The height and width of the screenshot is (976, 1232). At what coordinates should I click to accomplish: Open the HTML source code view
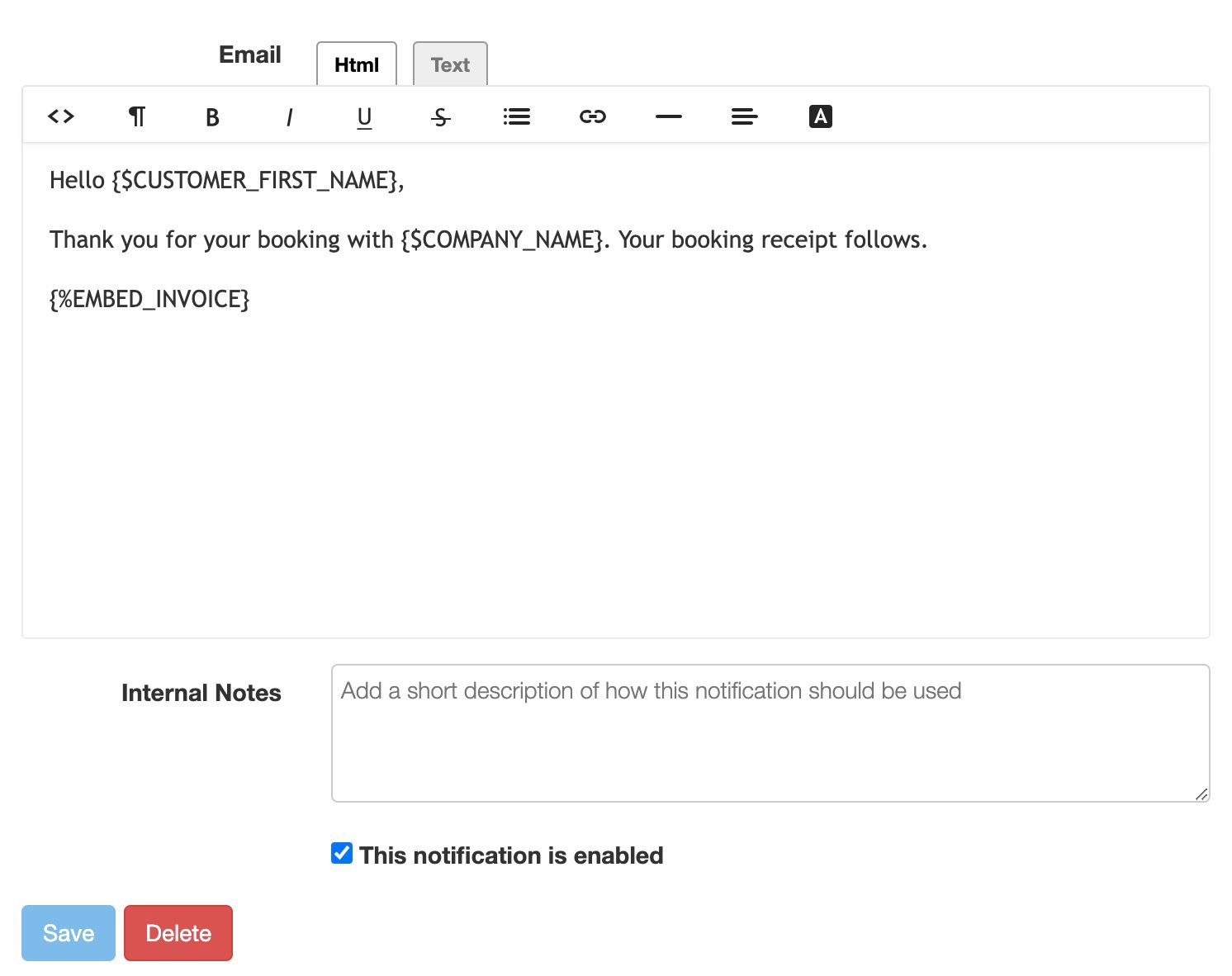[61, 116]
